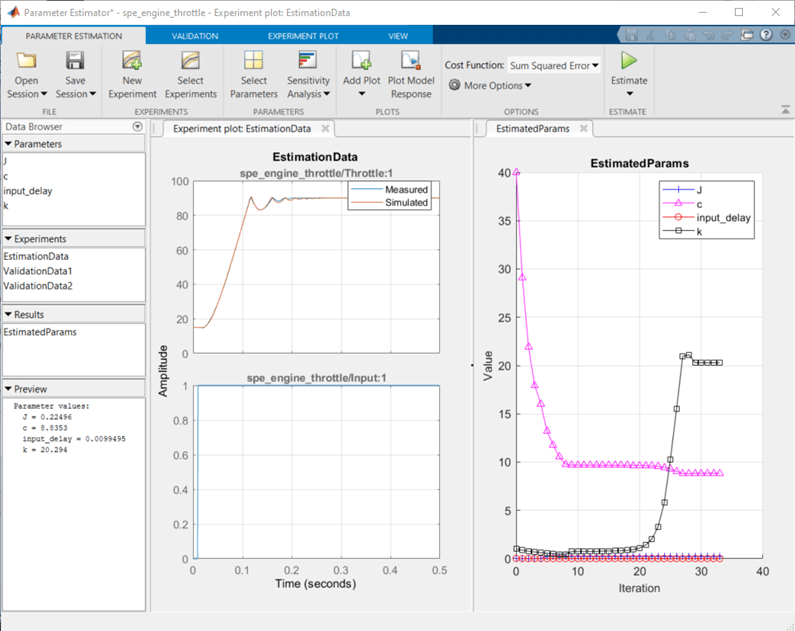Open the EXPERIMENT PLOT tab
Image resolution: width=795 pixels, height=631 pixels.
pyautogui.click(x=303, y=36)
